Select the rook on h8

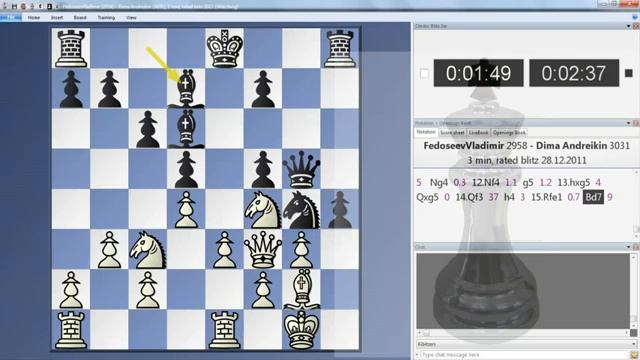pos(340,48)
